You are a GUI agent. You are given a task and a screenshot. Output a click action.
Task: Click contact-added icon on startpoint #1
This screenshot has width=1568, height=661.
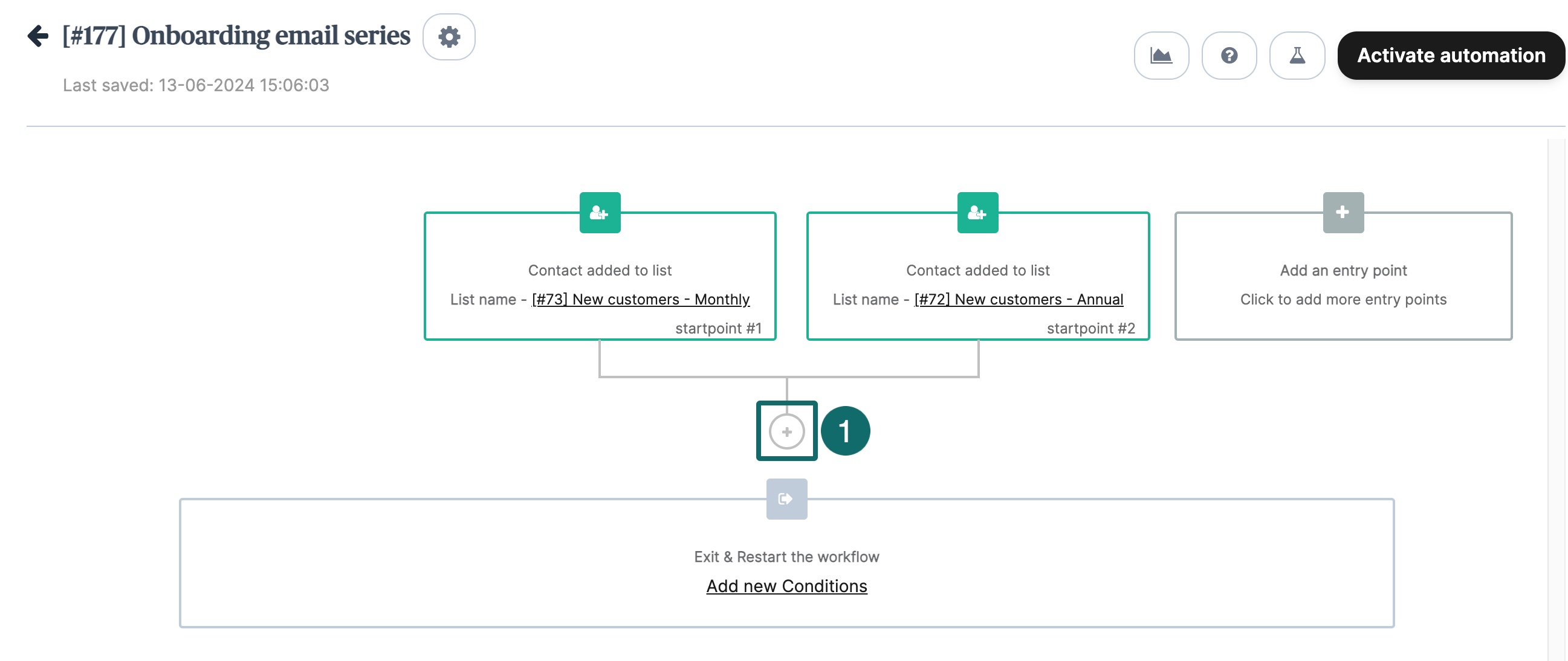tap(600, 213)
